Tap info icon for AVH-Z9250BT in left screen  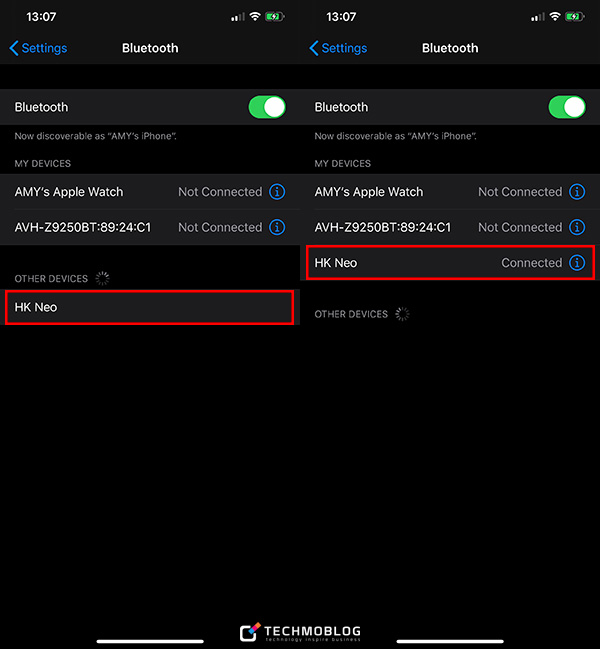[x=278, y=227]
